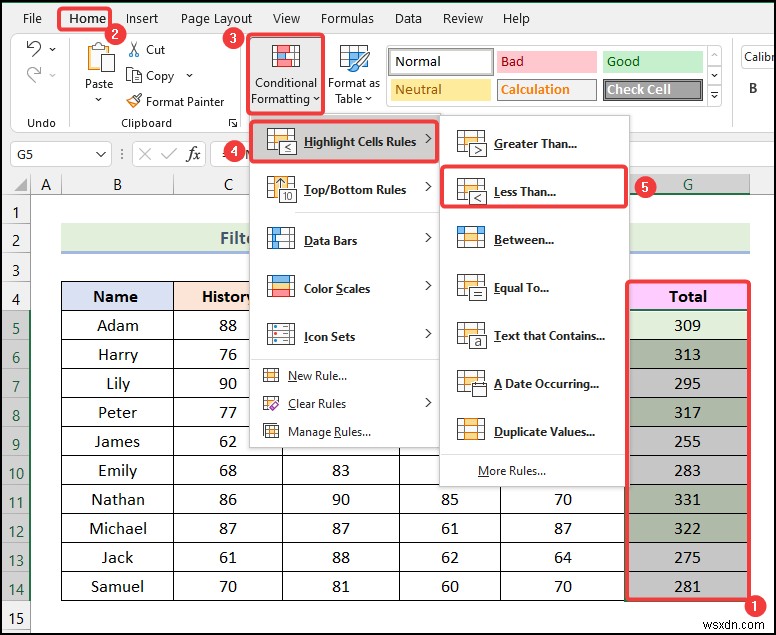Screen dimensions: 776x635
Task: Open the Formulas tab
Action: point(347,19)
